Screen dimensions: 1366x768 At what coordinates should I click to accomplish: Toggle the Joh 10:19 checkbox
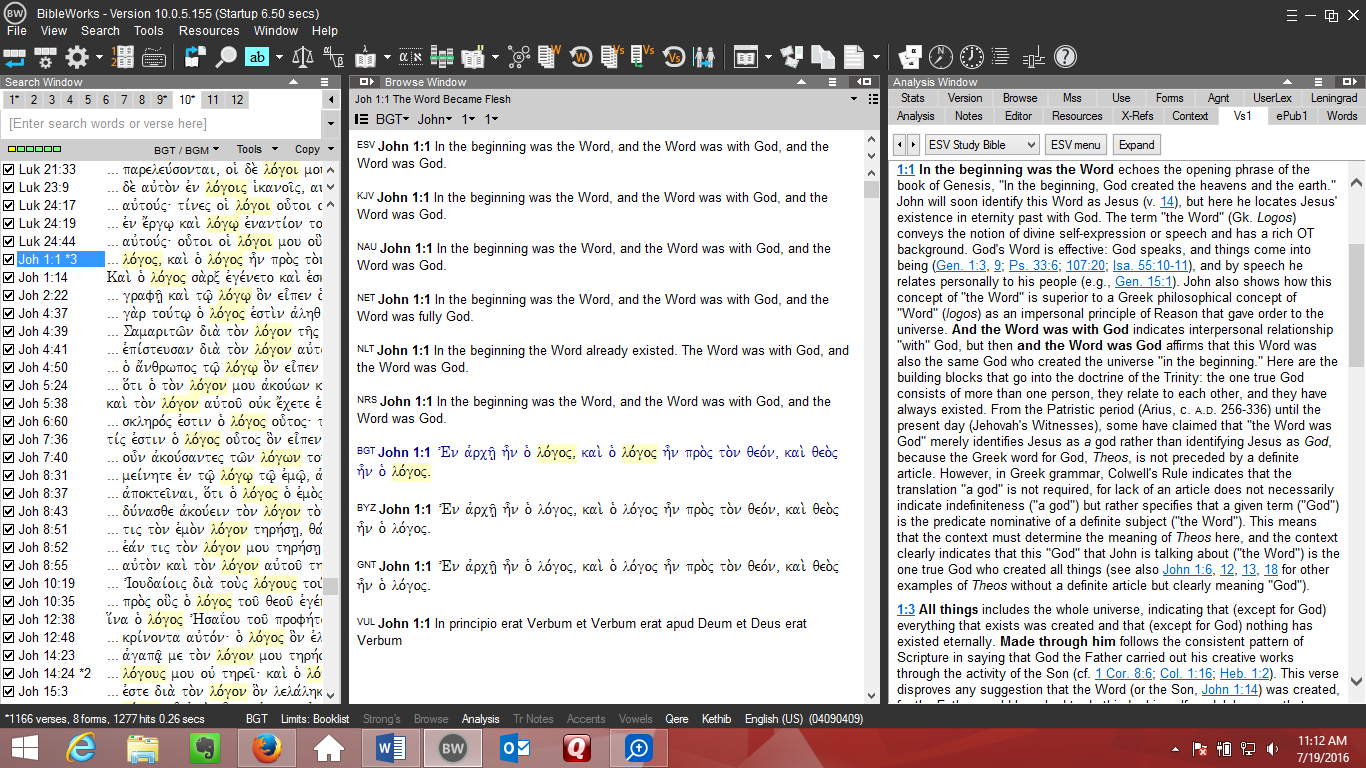click(9, 583)
